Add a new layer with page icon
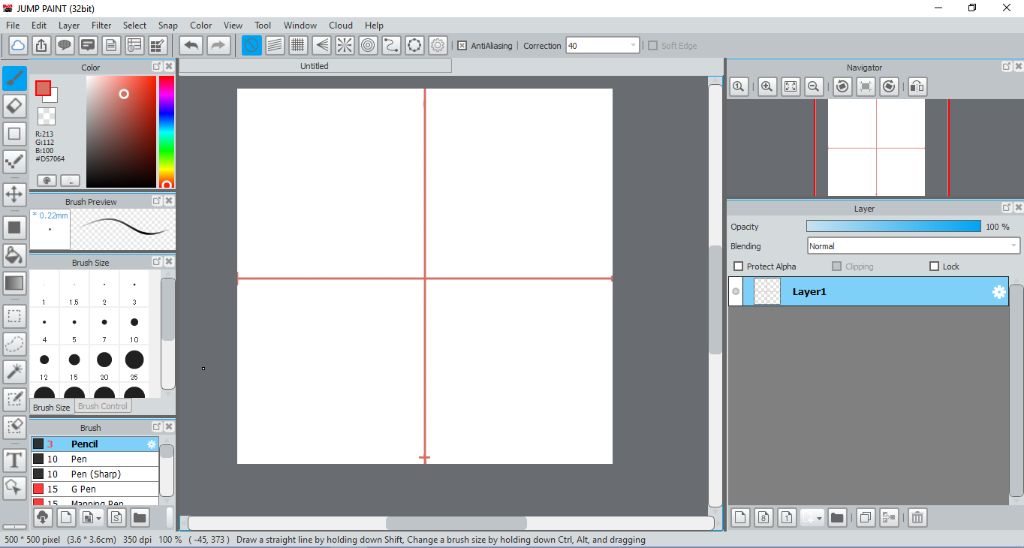The width and height of the screenshot is (1024, 548). coord(741,517)
